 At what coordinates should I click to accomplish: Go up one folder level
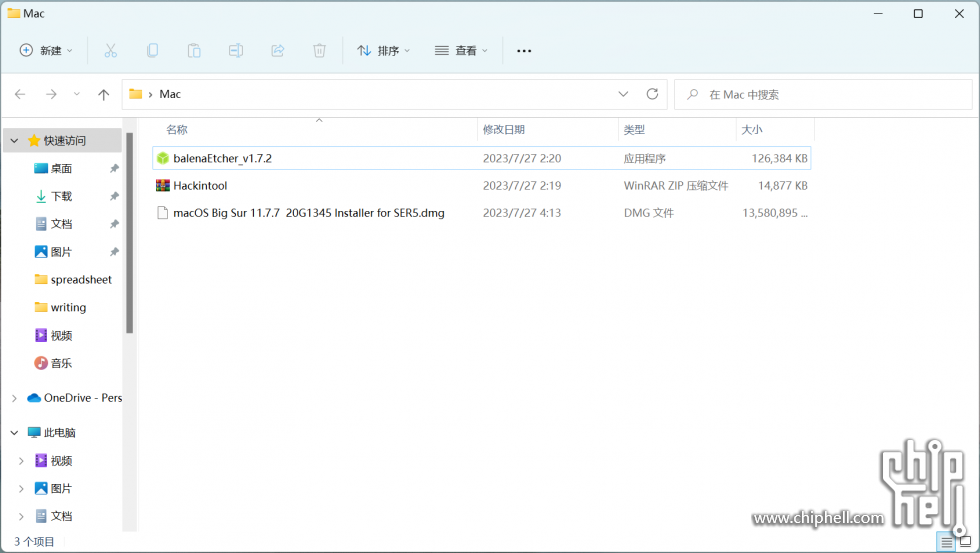click(x=104, y=94)
